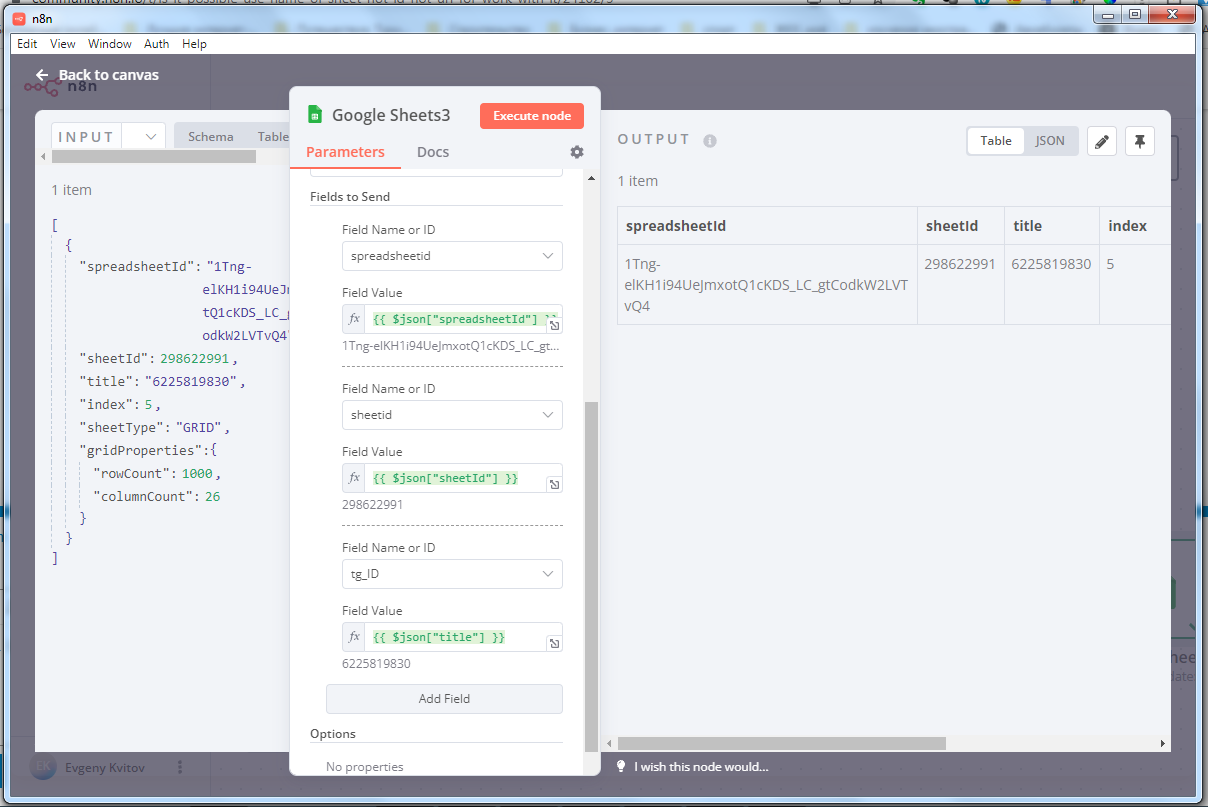
Task: Click the Add Field button
Action: click(444, 699)
